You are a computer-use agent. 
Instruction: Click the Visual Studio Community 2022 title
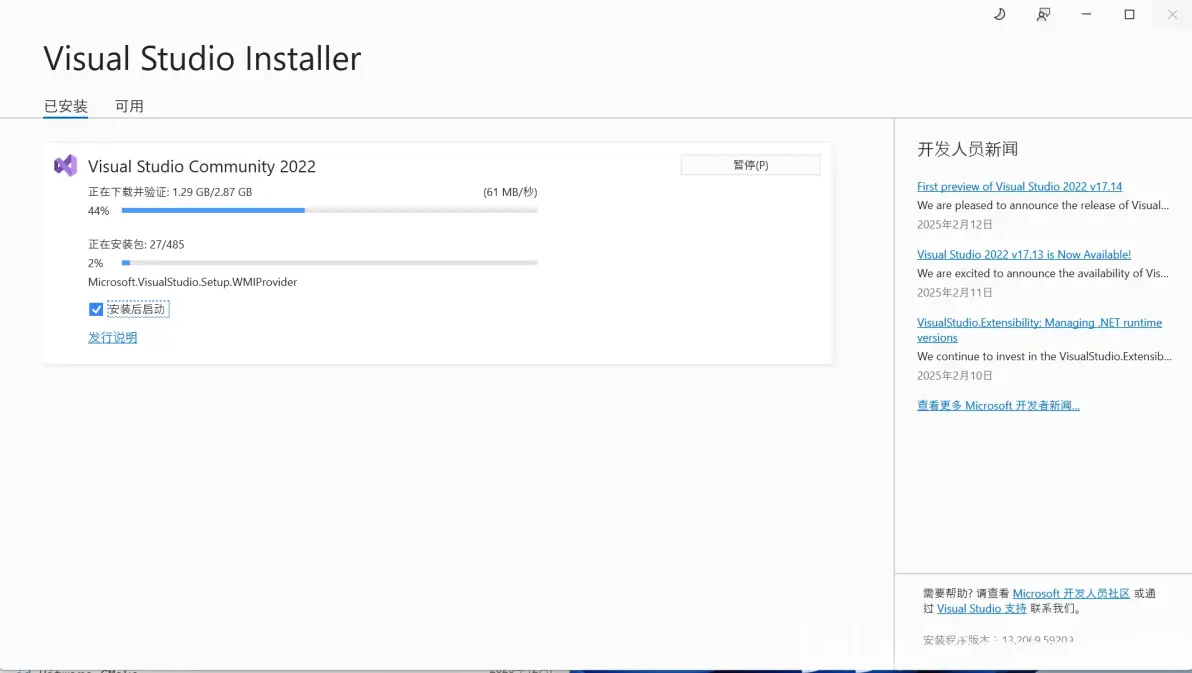201,167
